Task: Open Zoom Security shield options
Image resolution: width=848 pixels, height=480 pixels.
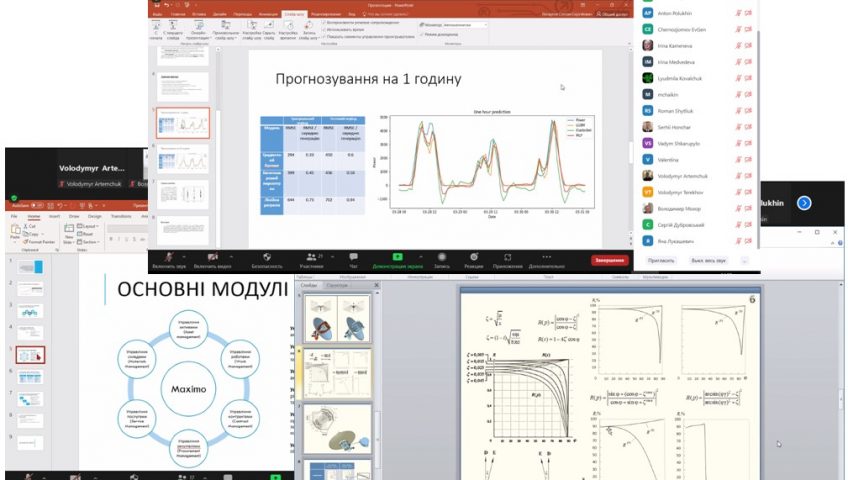Action: point(267,257)
